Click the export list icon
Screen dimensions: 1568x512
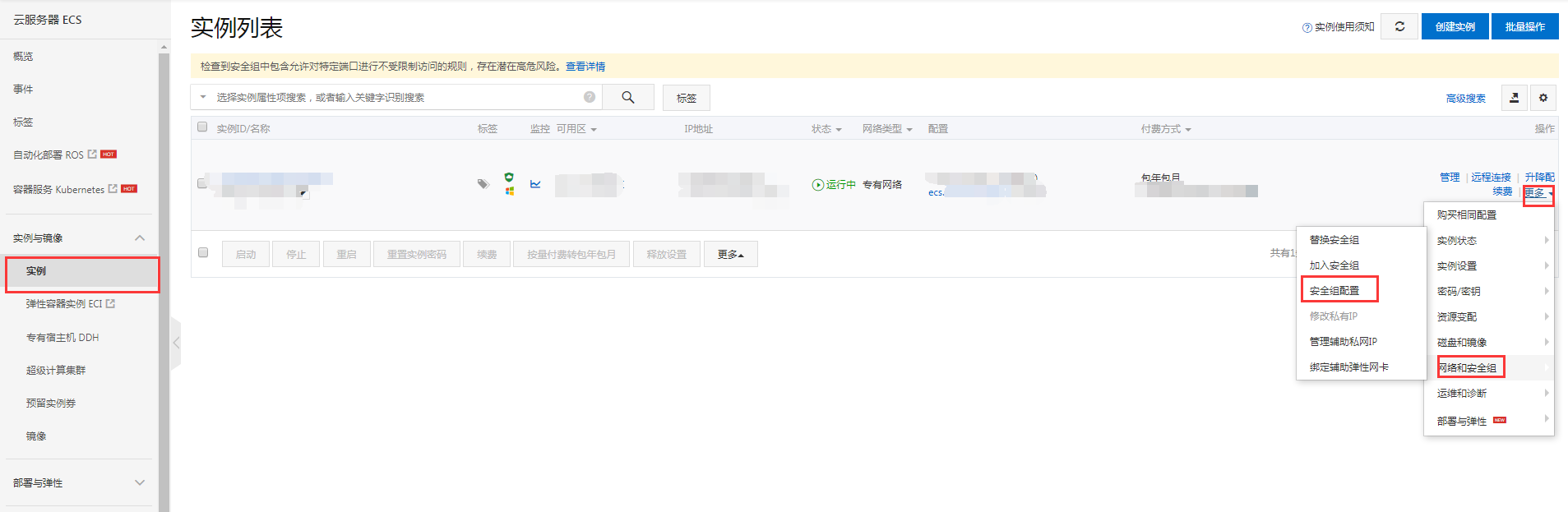1514,98
